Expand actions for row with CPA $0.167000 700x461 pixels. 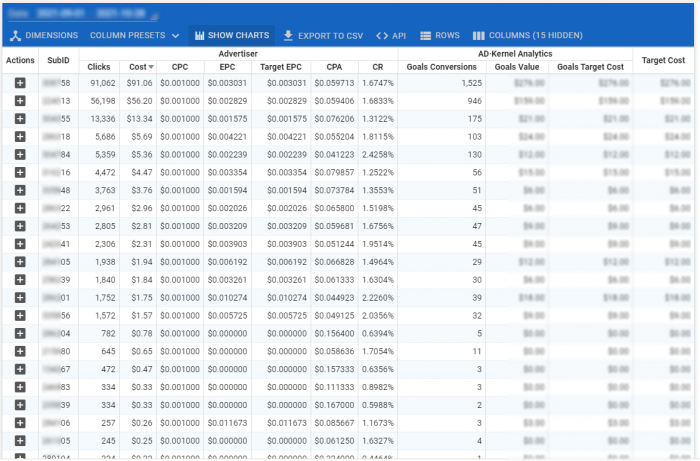tap(20, 405)
